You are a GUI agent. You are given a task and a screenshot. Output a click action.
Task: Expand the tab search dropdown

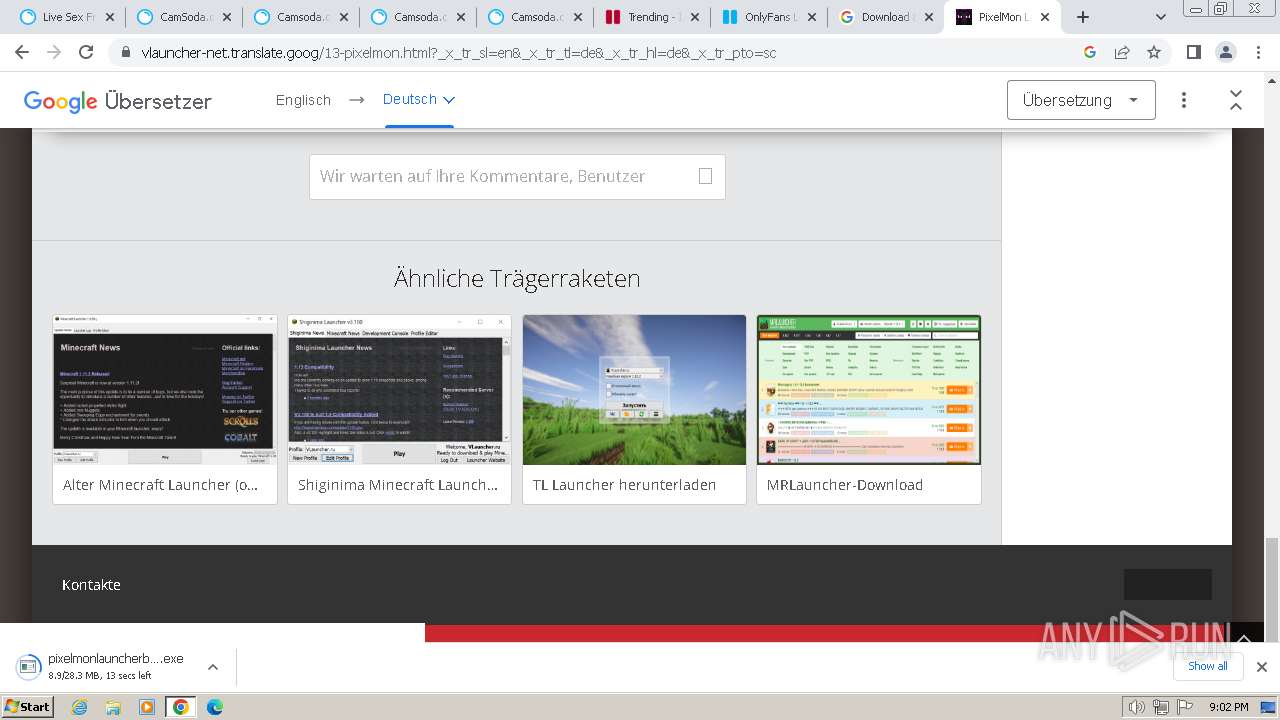point(1160,17)
